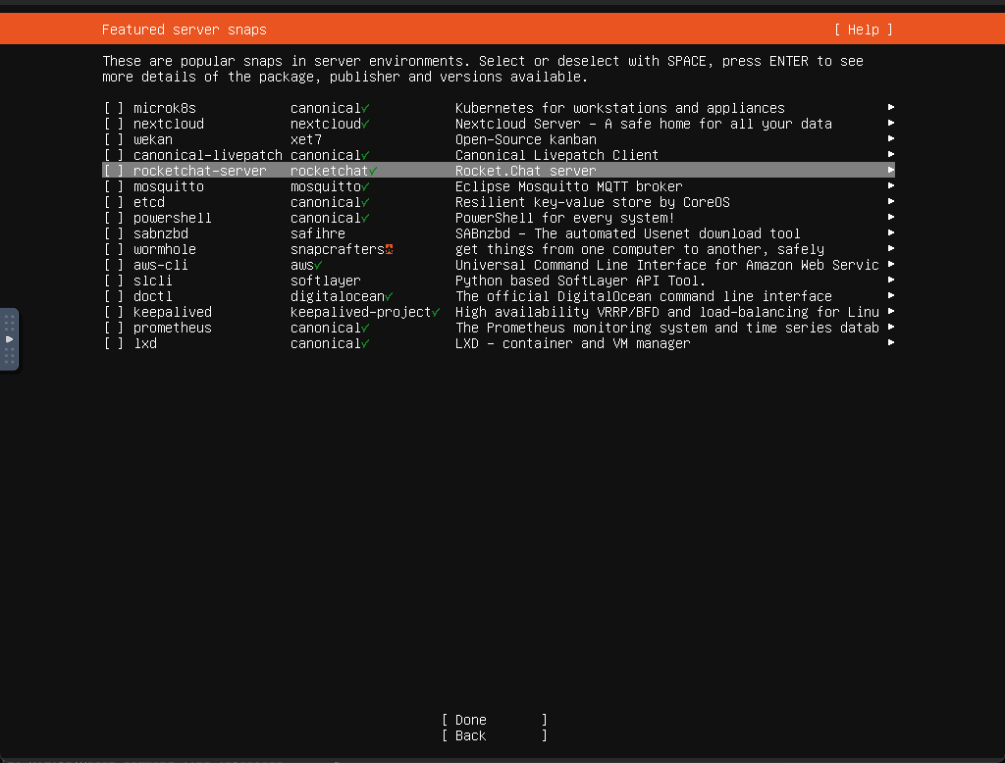Select the aws-cli snap checkbox
The image size is (1005, 763).
113,265
